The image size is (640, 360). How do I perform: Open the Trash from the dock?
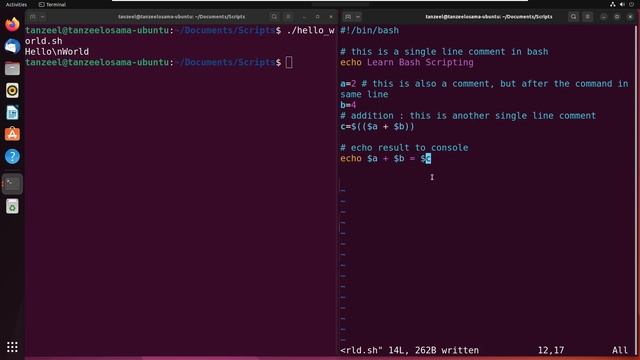[x=12, y=206]
